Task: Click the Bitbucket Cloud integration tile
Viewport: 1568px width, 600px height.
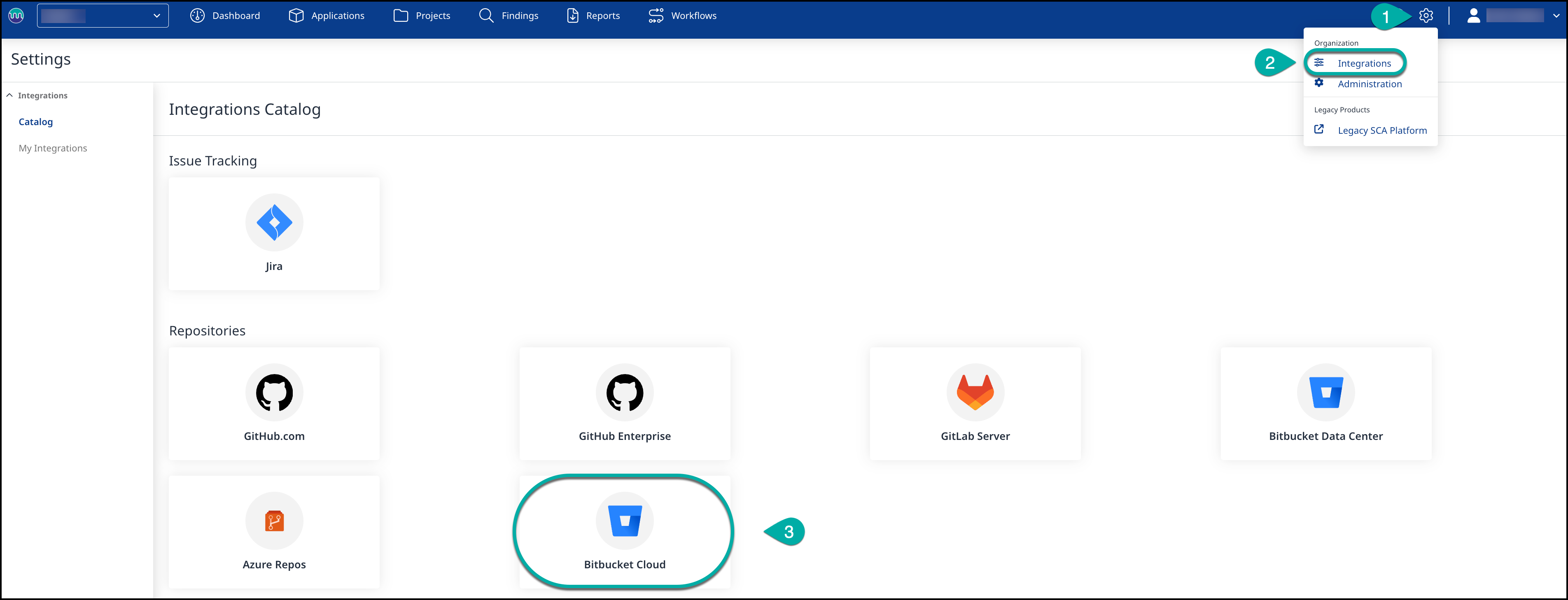Action: coord(625,532)
